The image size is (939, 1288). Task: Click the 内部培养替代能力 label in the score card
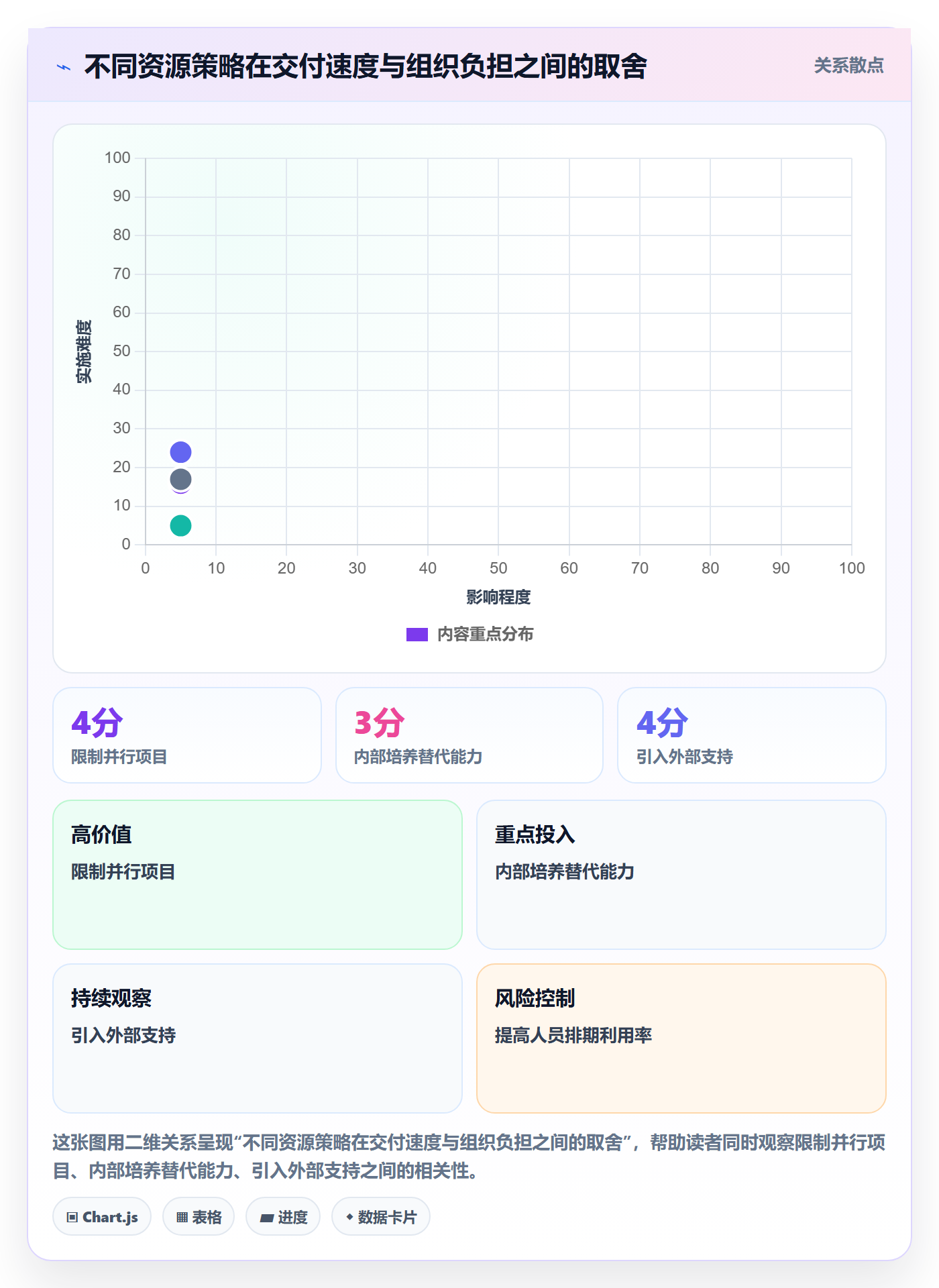tap(419, 757)
